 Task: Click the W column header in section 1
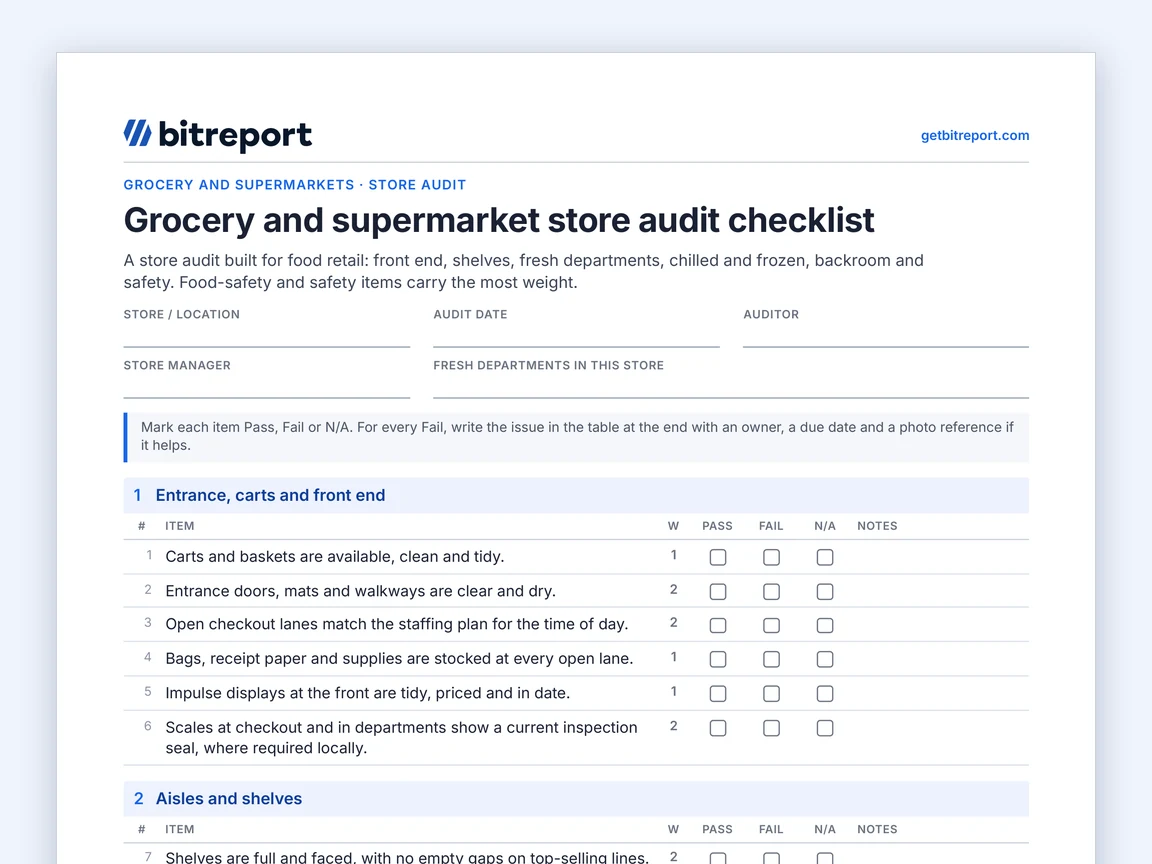click(673, 526)
